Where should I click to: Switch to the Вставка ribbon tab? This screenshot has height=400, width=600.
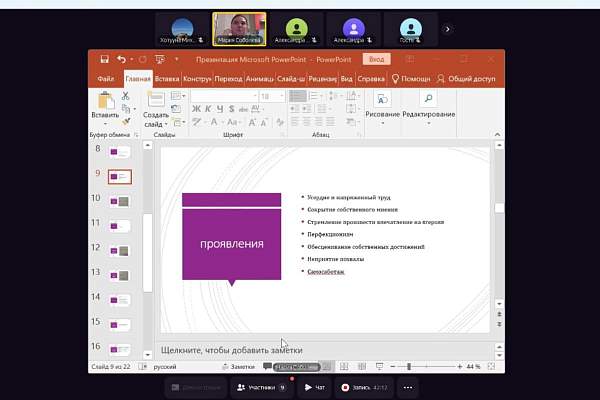point(167,79)
